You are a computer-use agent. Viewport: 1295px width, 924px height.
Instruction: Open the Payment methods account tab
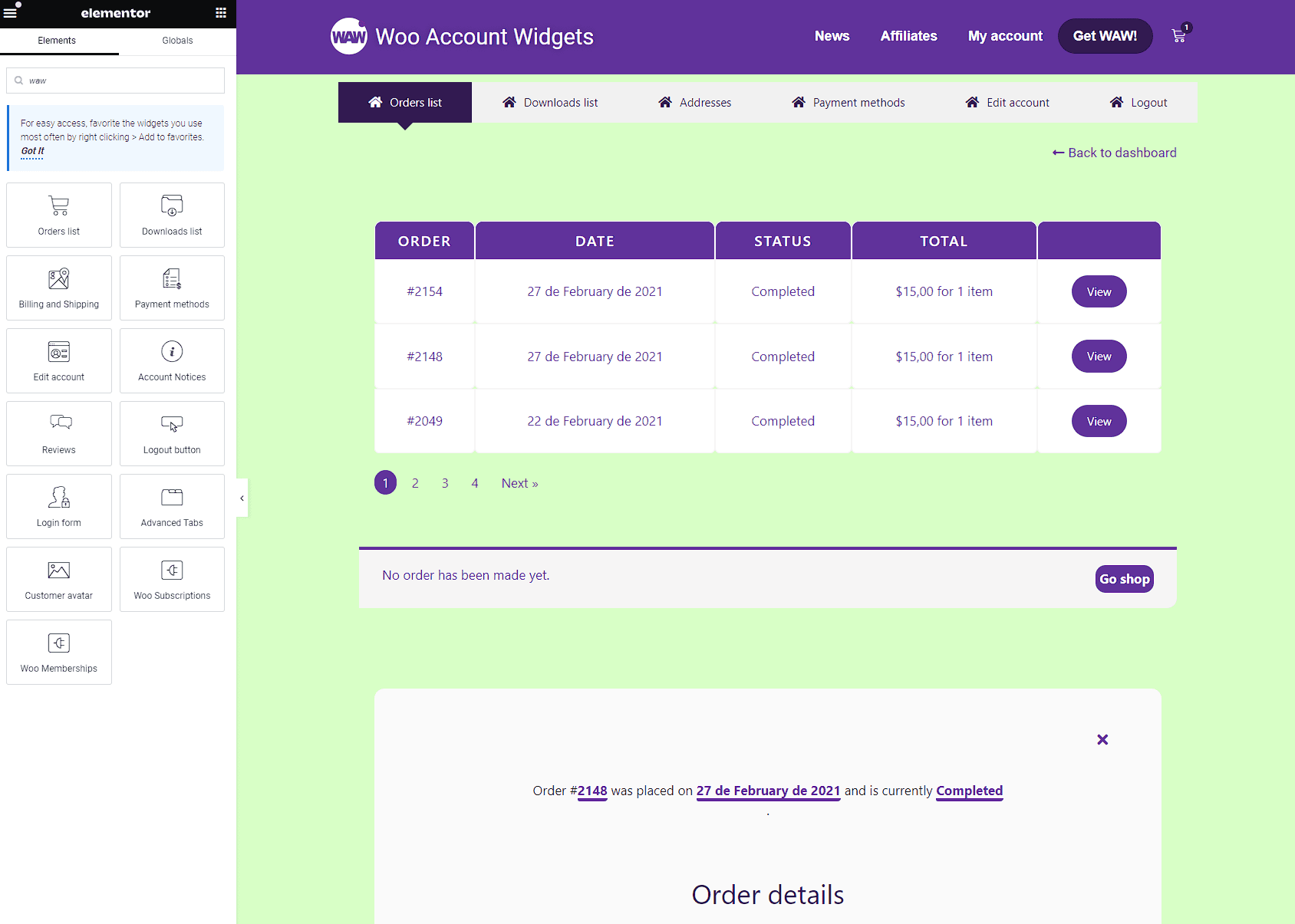(849, 103)
